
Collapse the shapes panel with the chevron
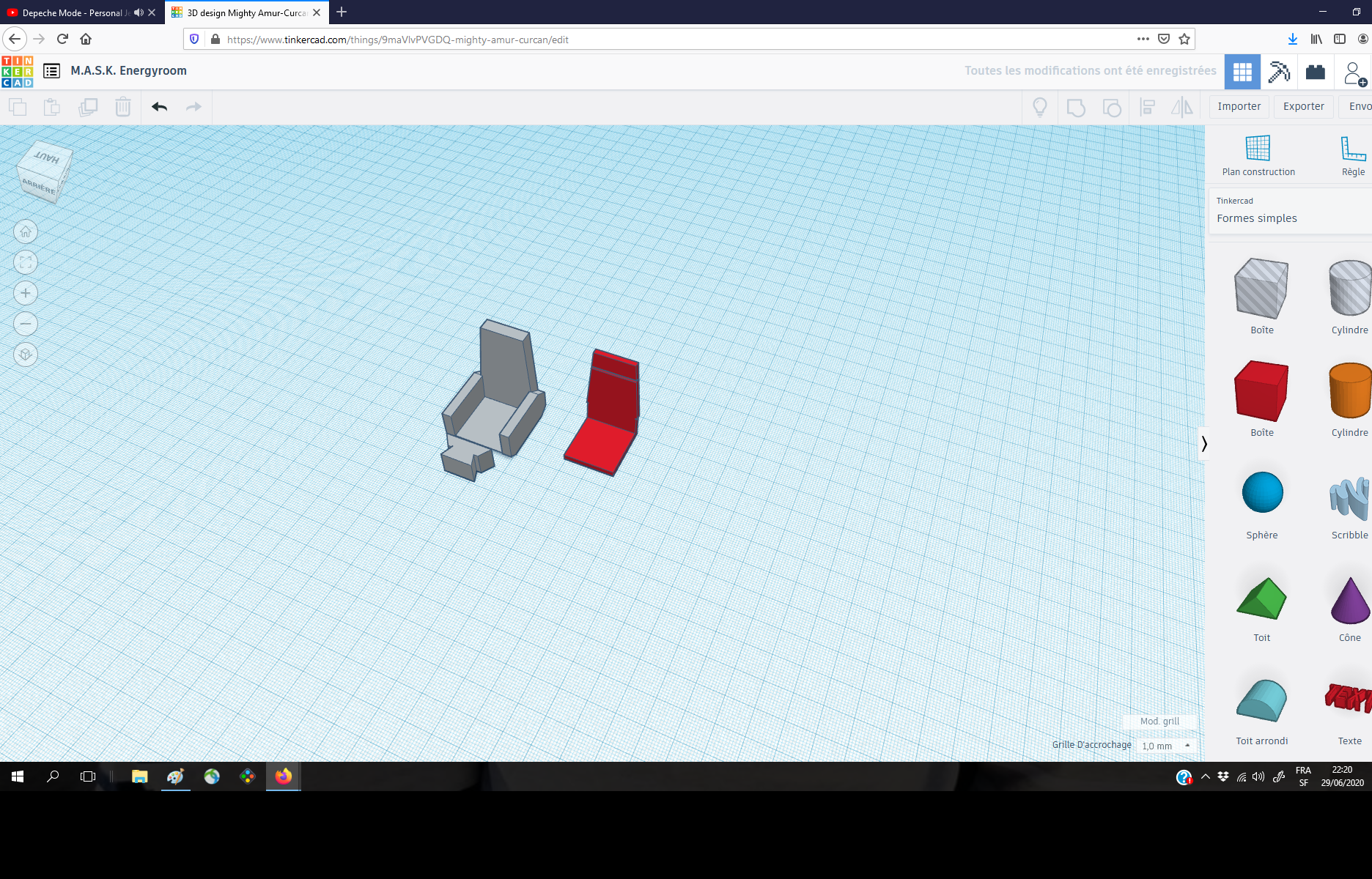[x=1203, y=444]
